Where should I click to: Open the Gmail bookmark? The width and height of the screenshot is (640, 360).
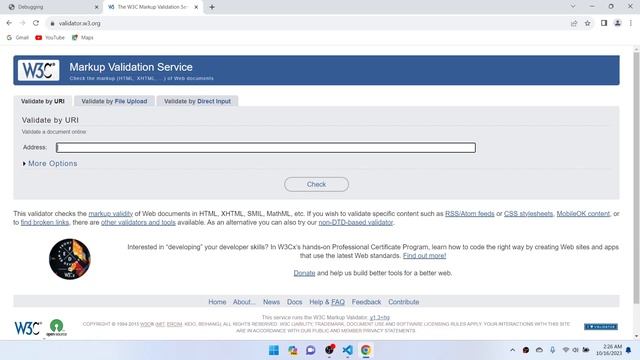18,38
